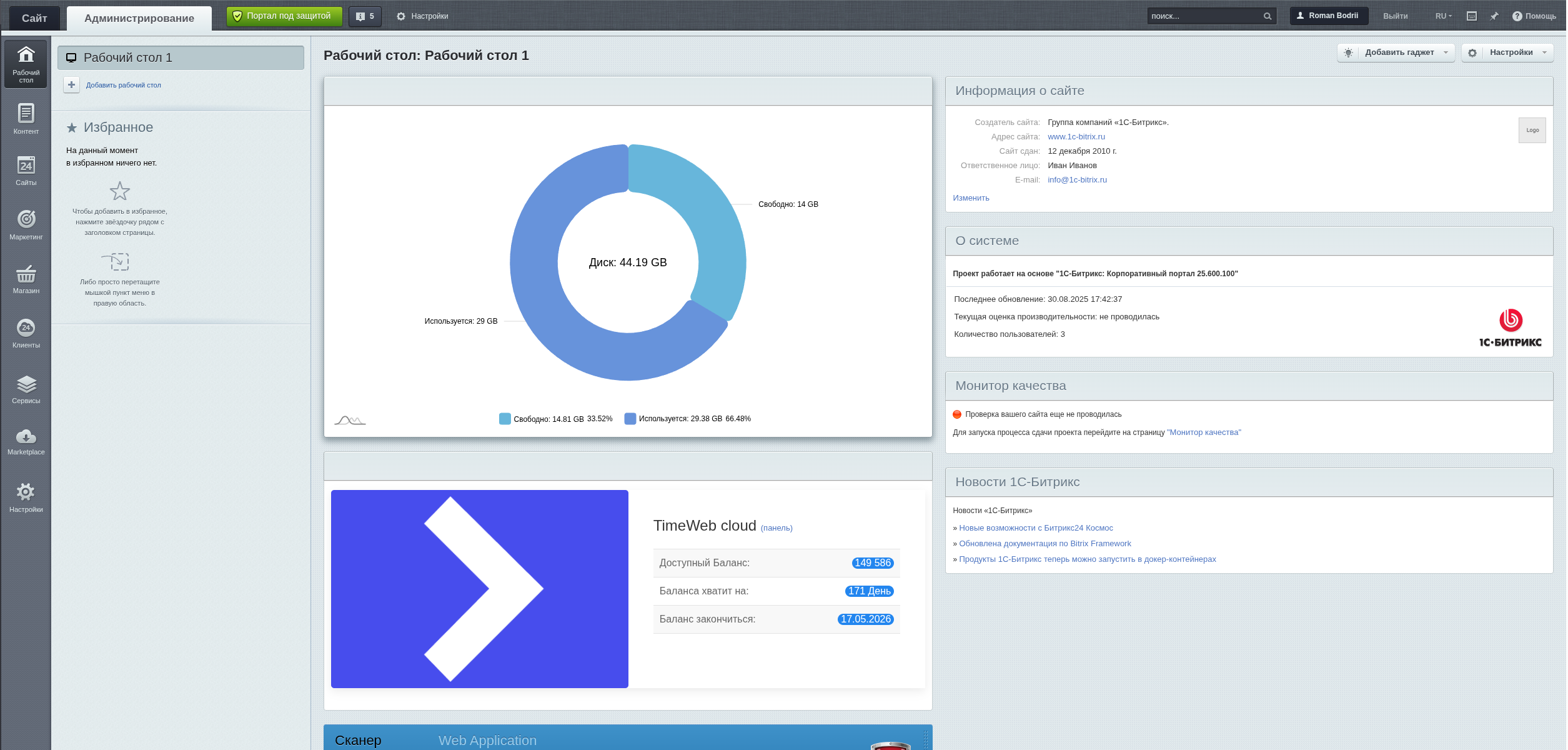1568x750 pixels.
Task: Click Изменить link in site info
Action: pos(970,198)
